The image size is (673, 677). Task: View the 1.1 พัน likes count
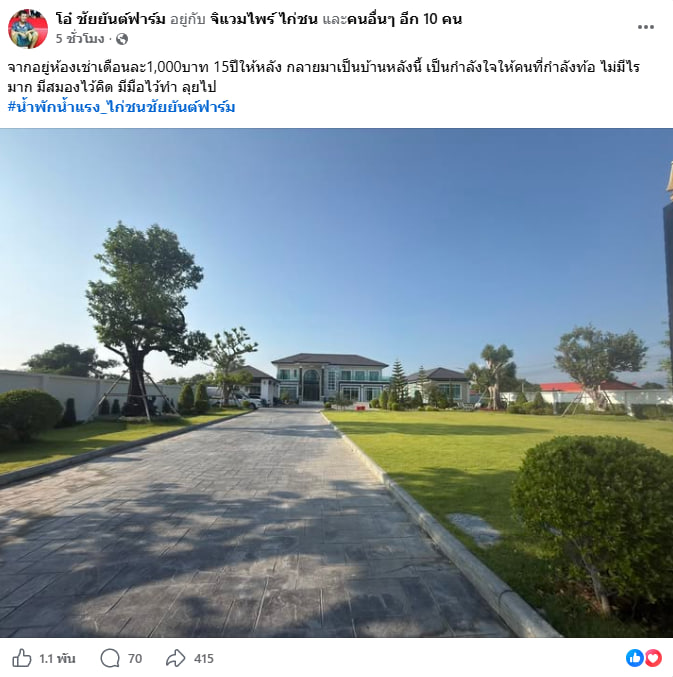point(57,659)
